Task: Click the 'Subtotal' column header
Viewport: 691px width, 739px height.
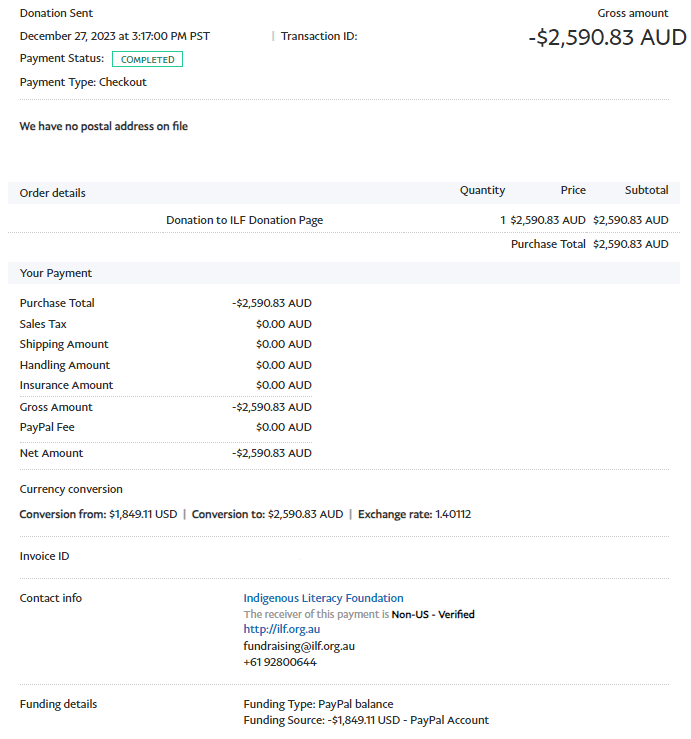Action: 646,190
